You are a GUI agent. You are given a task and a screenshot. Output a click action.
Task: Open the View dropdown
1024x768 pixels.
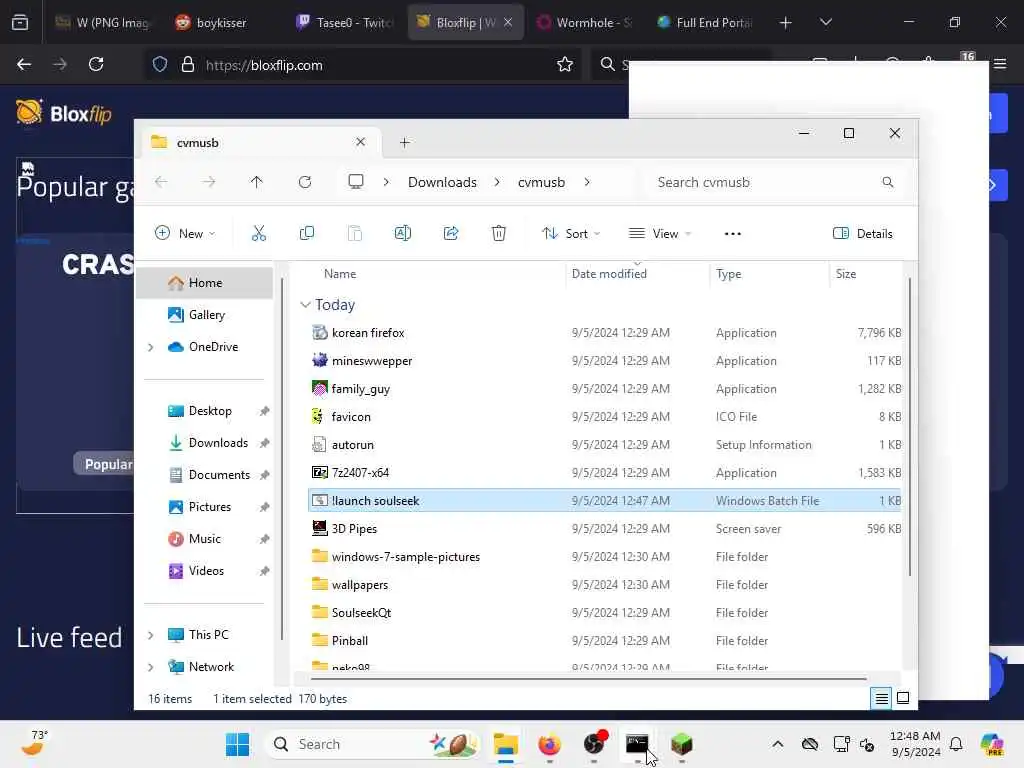point(660,234)
